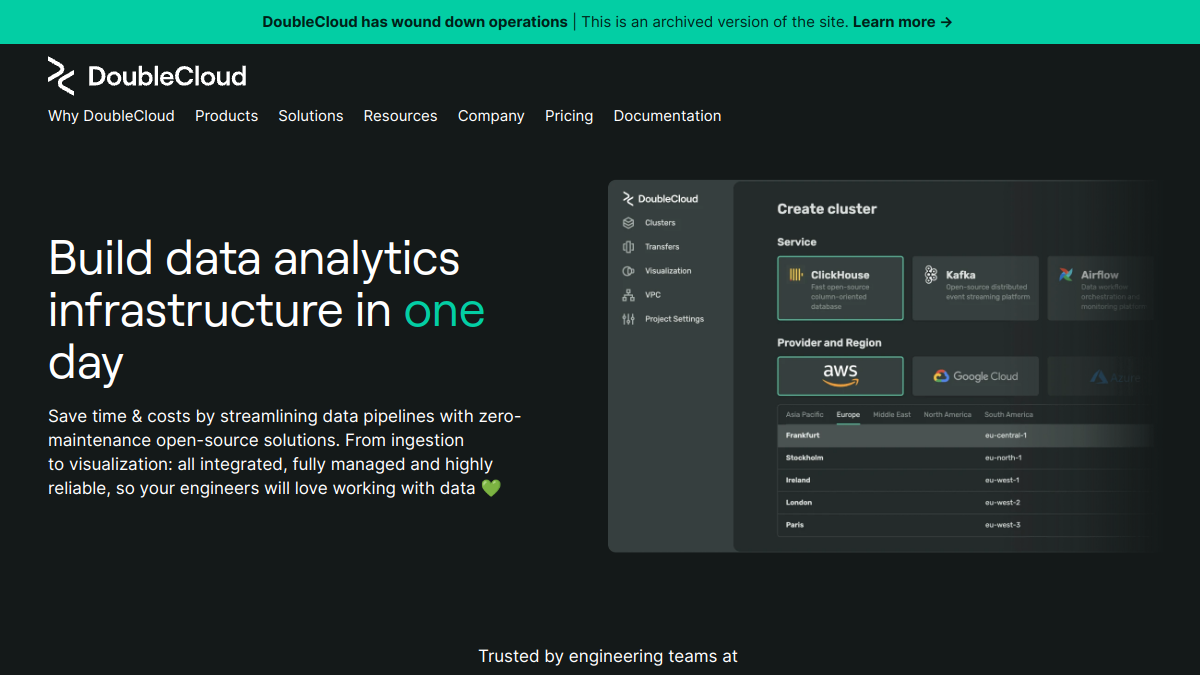This screenshot has height=675, width=1200.
Task: Switch to the South America region tab
Action: tap(1009, 415)
